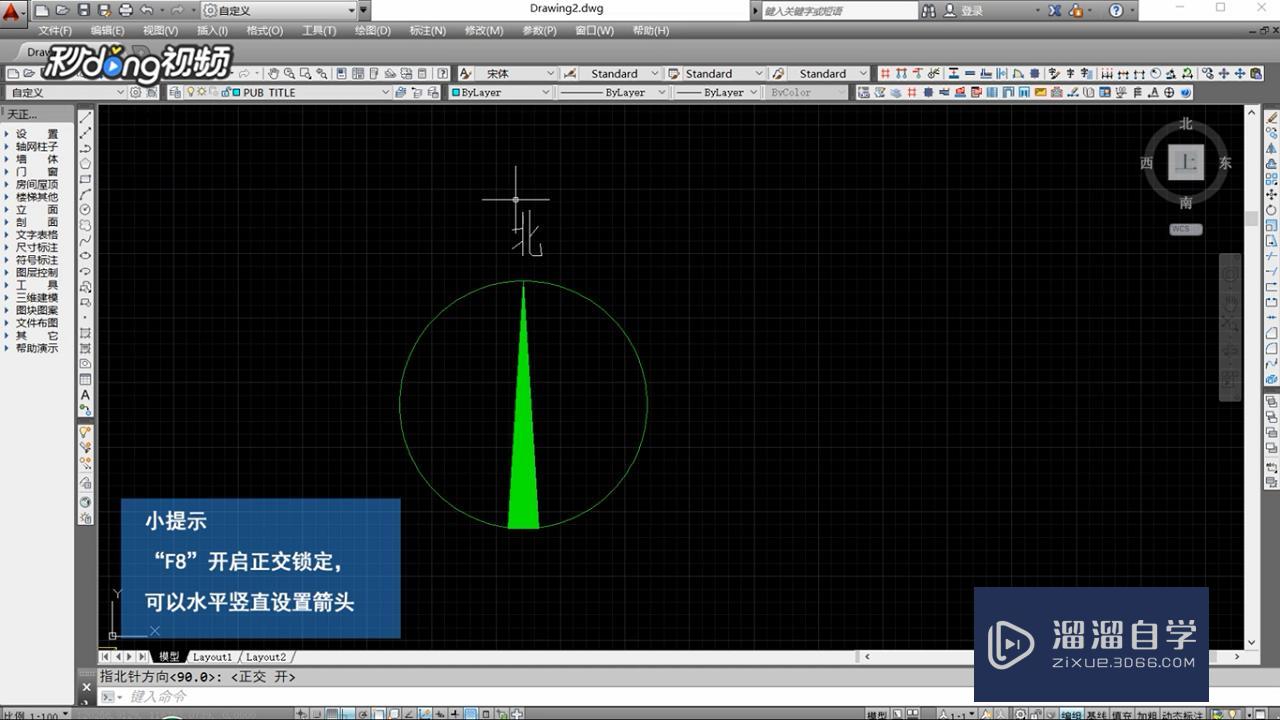Click the Plot/Print icon in quick access toolbar
The image size is (1280, 720).
[x=125, y=10]
